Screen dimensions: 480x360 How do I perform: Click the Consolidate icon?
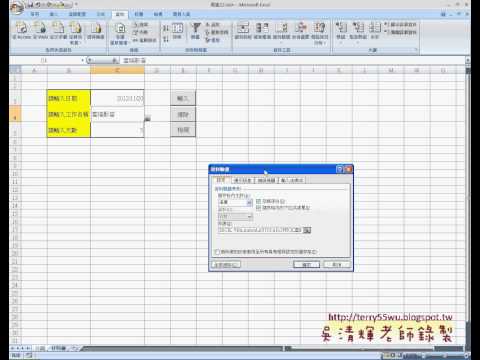301,31
